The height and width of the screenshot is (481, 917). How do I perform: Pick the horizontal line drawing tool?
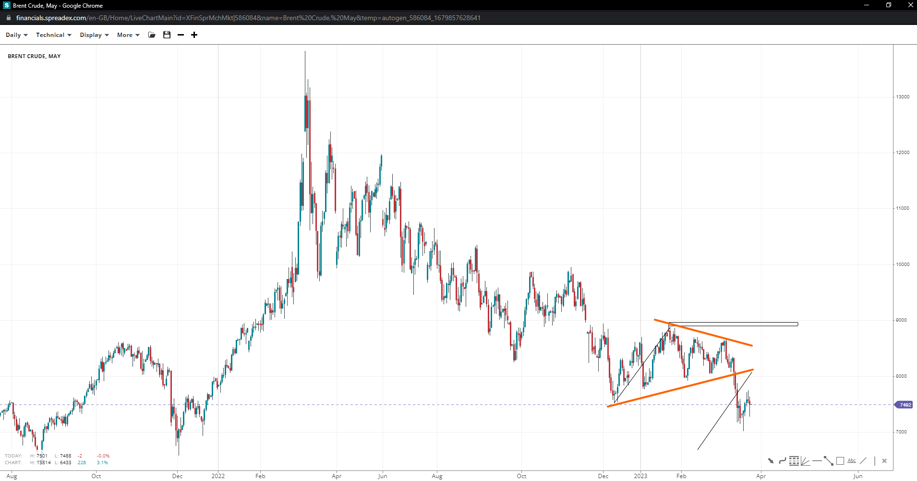[x=817, y=461]
